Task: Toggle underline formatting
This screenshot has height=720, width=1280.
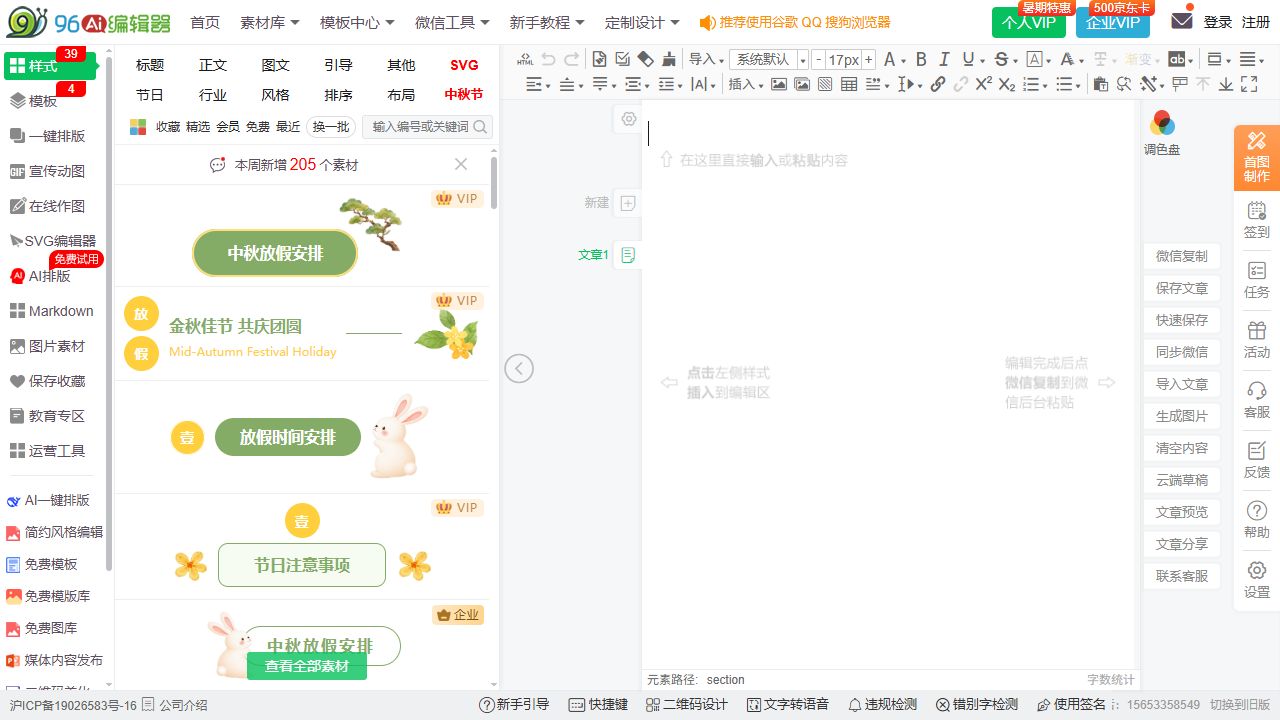Action: coord(968,59)
